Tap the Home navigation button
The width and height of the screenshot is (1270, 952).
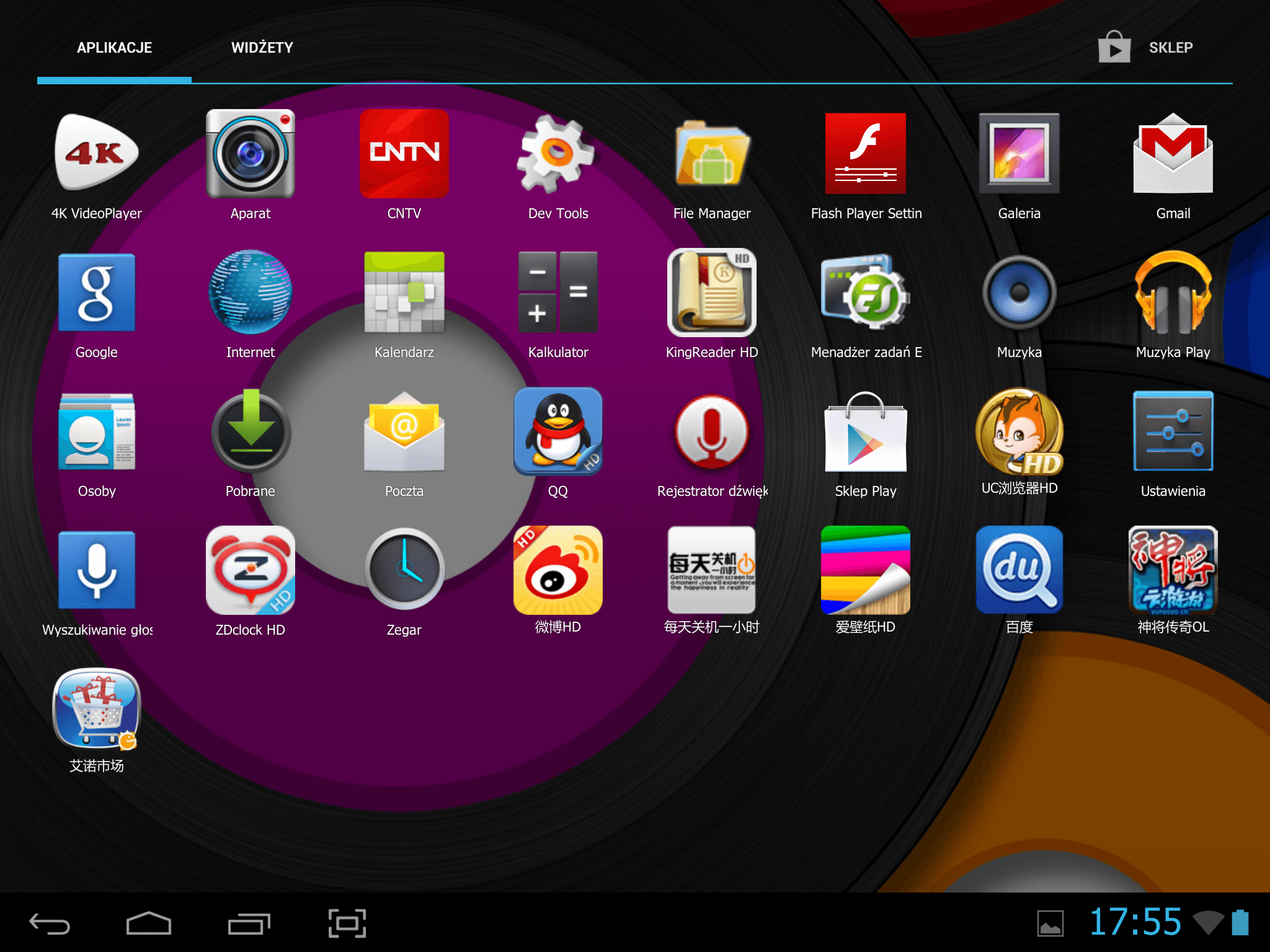click(x=149, y=924)
